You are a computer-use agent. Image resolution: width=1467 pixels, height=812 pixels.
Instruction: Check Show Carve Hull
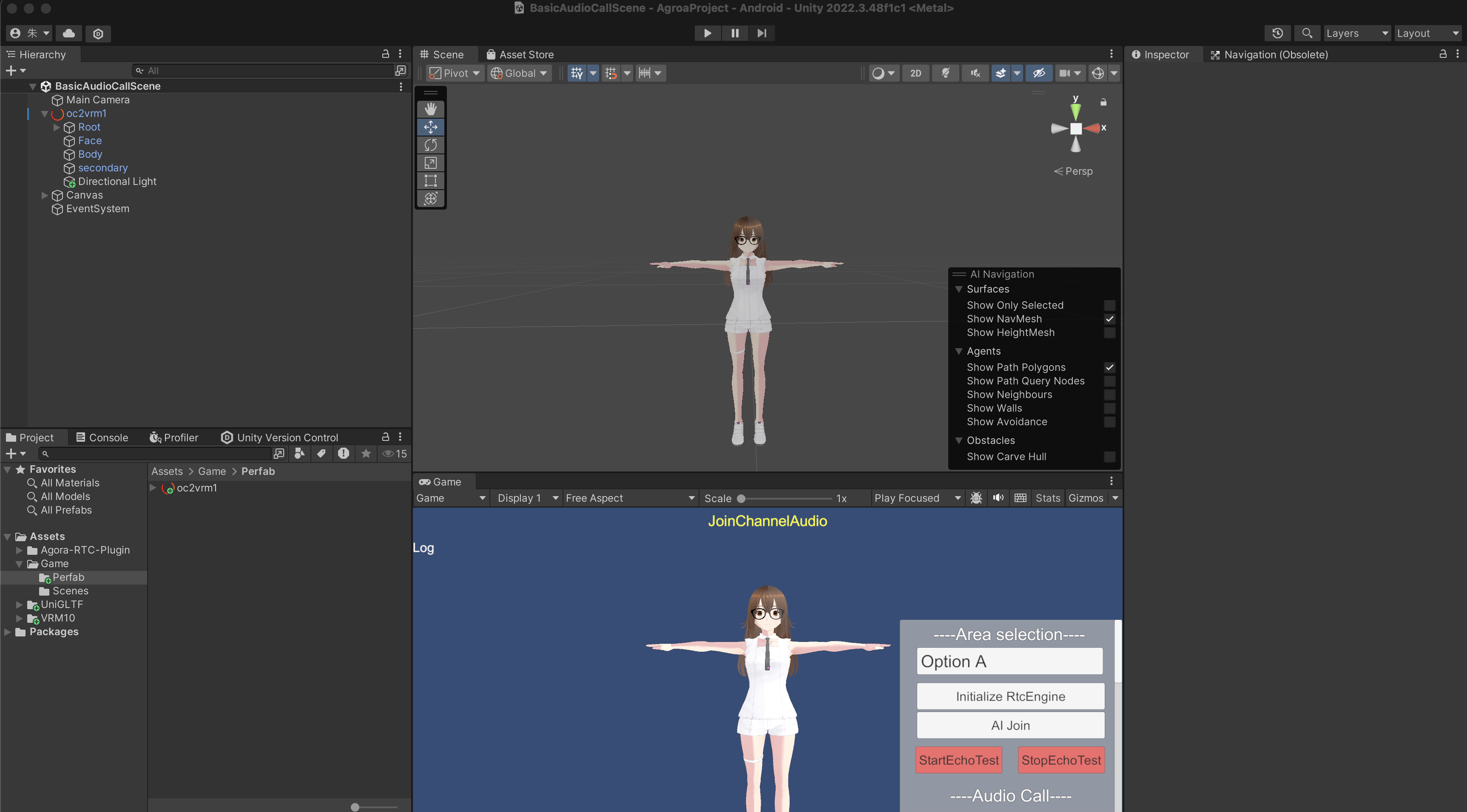click(1109, 457)
